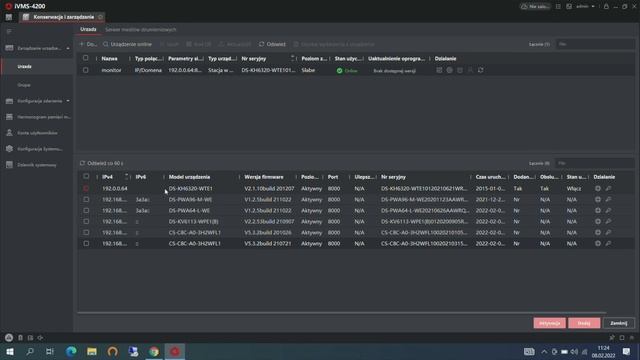Check the select-all box in upper device table
This screenshot has height=360, width=640.
(86, 58)
